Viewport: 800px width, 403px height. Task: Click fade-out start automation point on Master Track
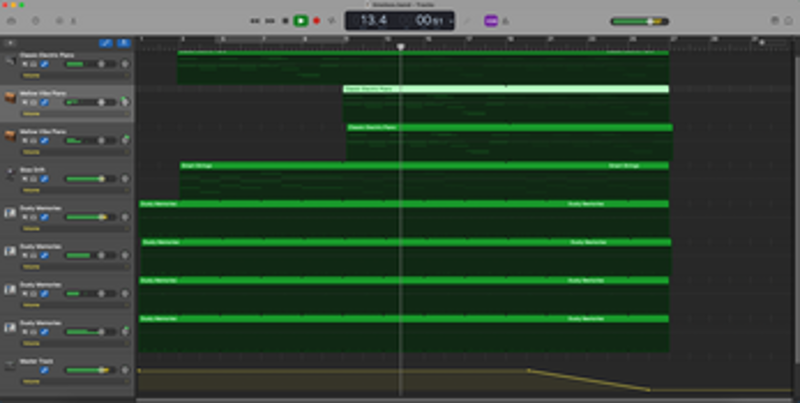click(x=529, y=370)
